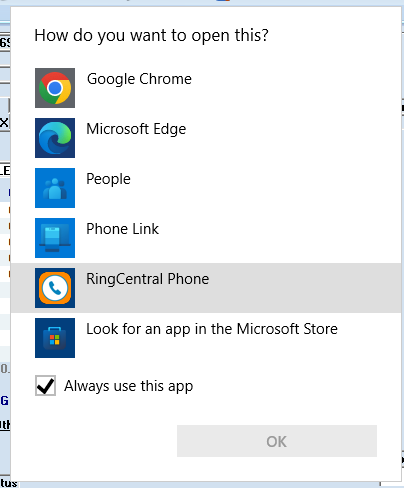Click the Google Chrome icon
The image size is (404, 488).
pyautogui.click(x=55, y=88)
